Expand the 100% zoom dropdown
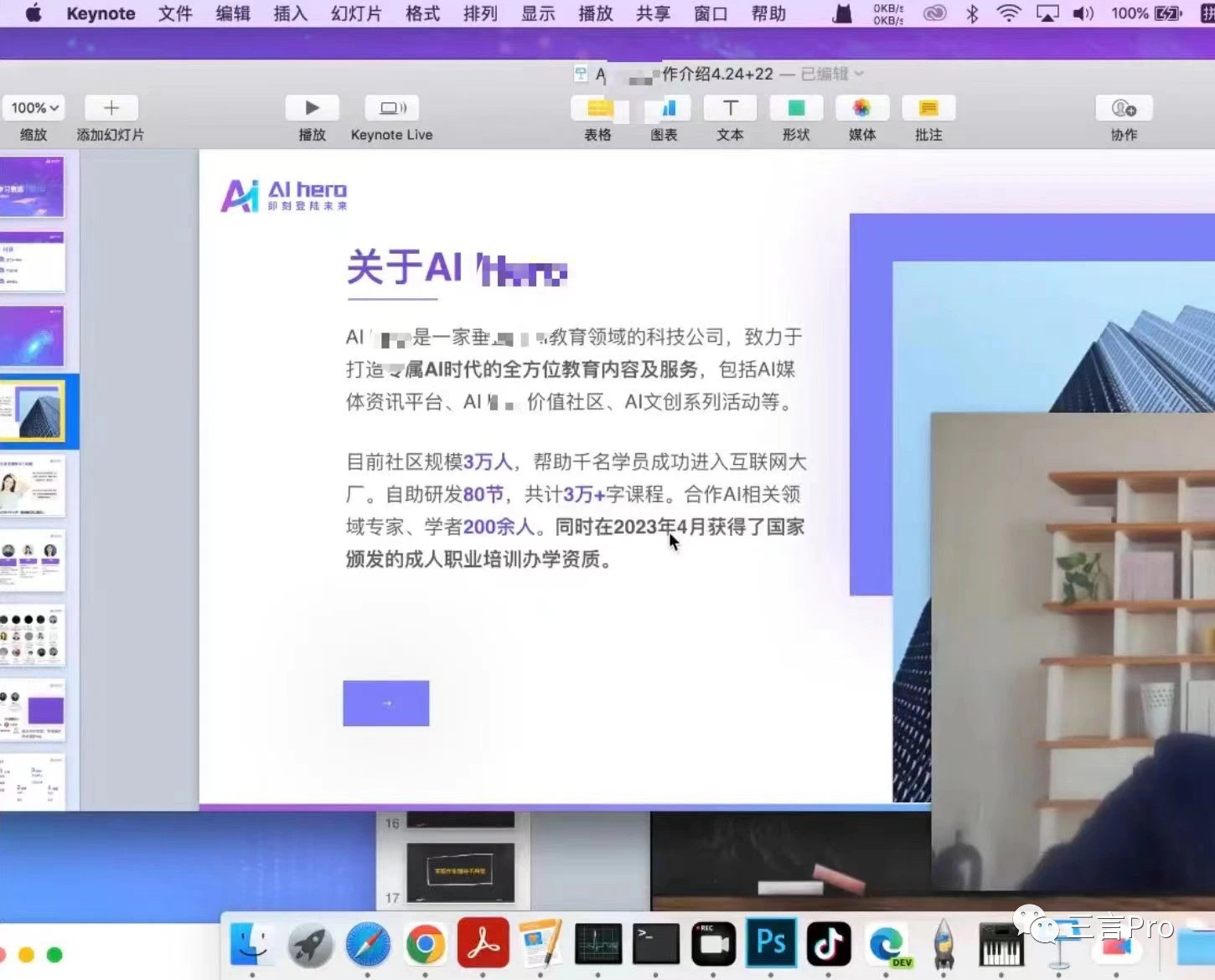 (x=34, y=108)
